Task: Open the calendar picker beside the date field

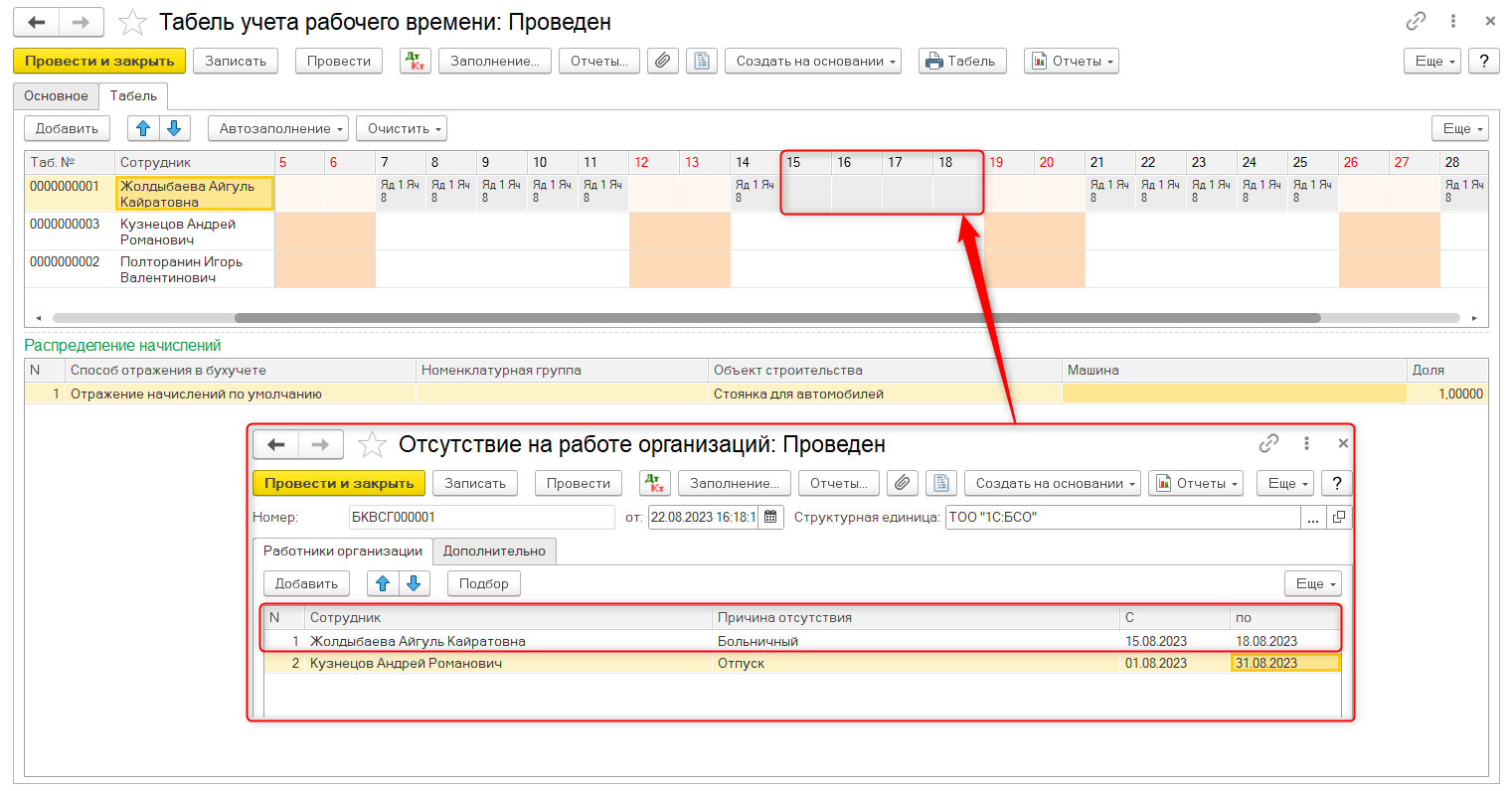Action: tap(771, 517)
